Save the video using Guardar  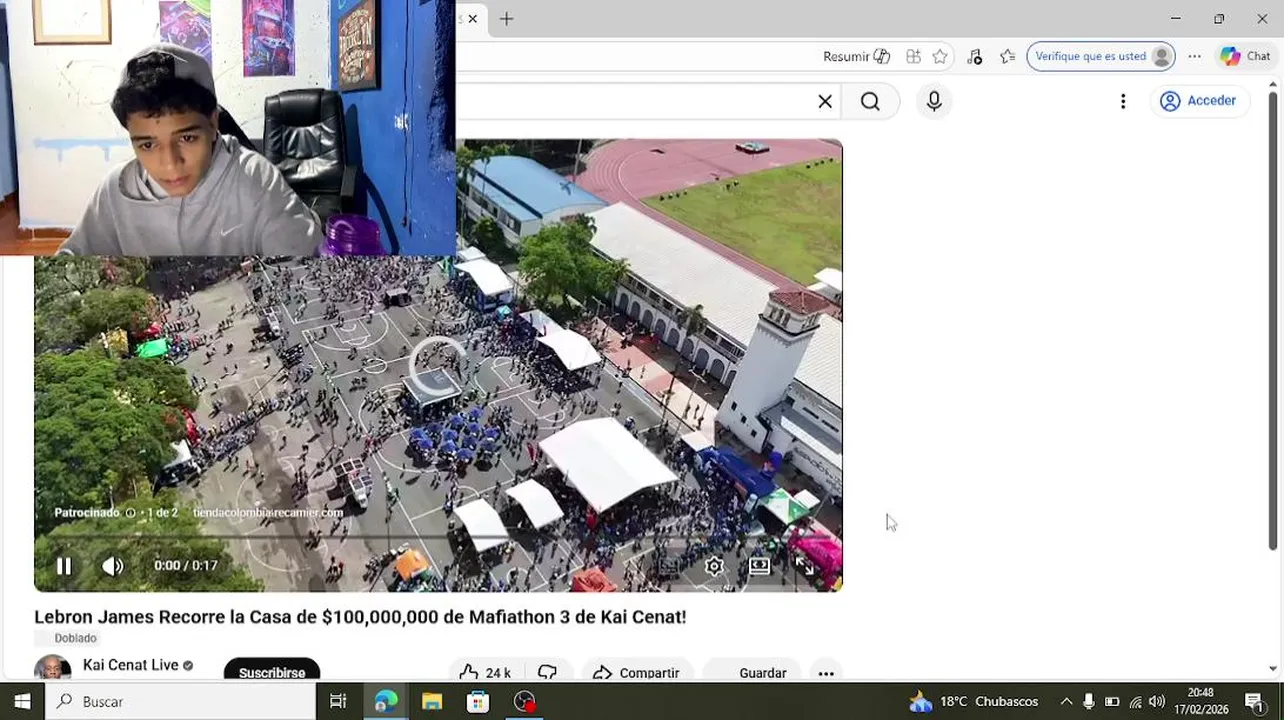pyautogui.click(x=750, y=672)
